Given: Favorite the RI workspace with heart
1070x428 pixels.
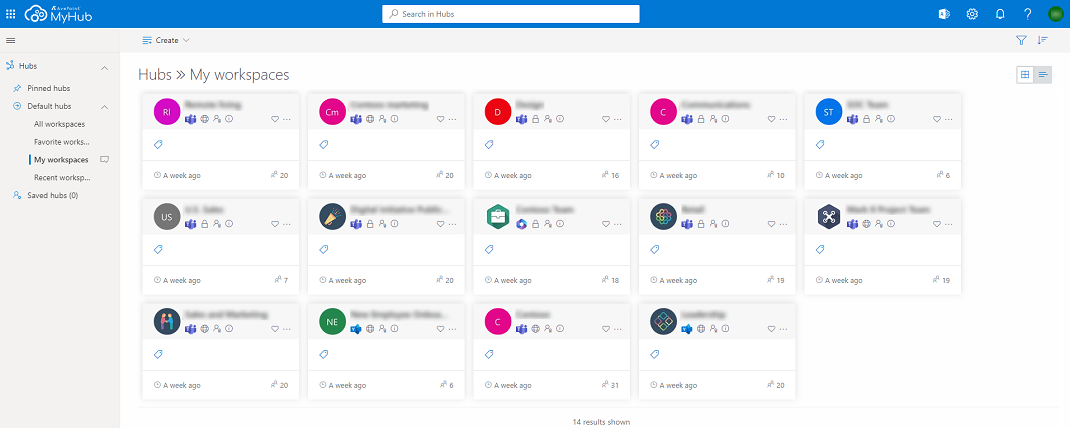Looking at the screenshot, I should (x=275, y=119).
